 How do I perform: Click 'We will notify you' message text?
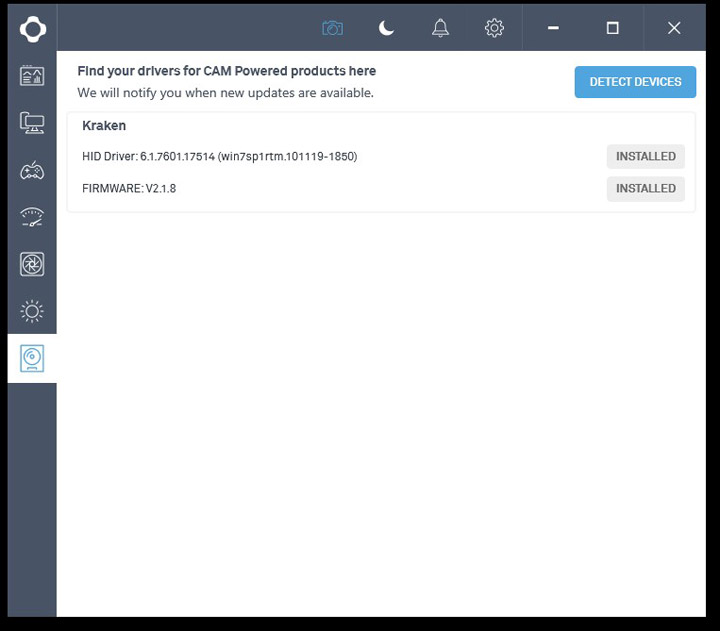coord(225,93)
